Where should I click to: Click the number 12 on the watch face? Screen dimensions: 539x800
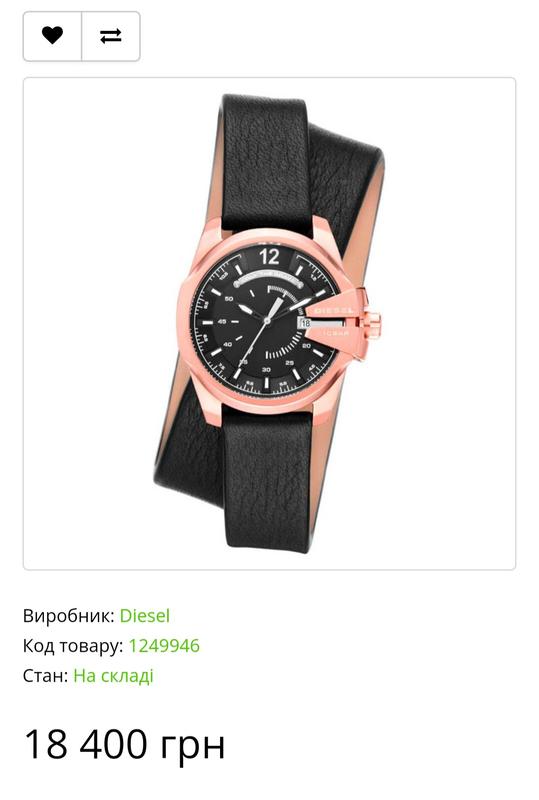point(269,256)
